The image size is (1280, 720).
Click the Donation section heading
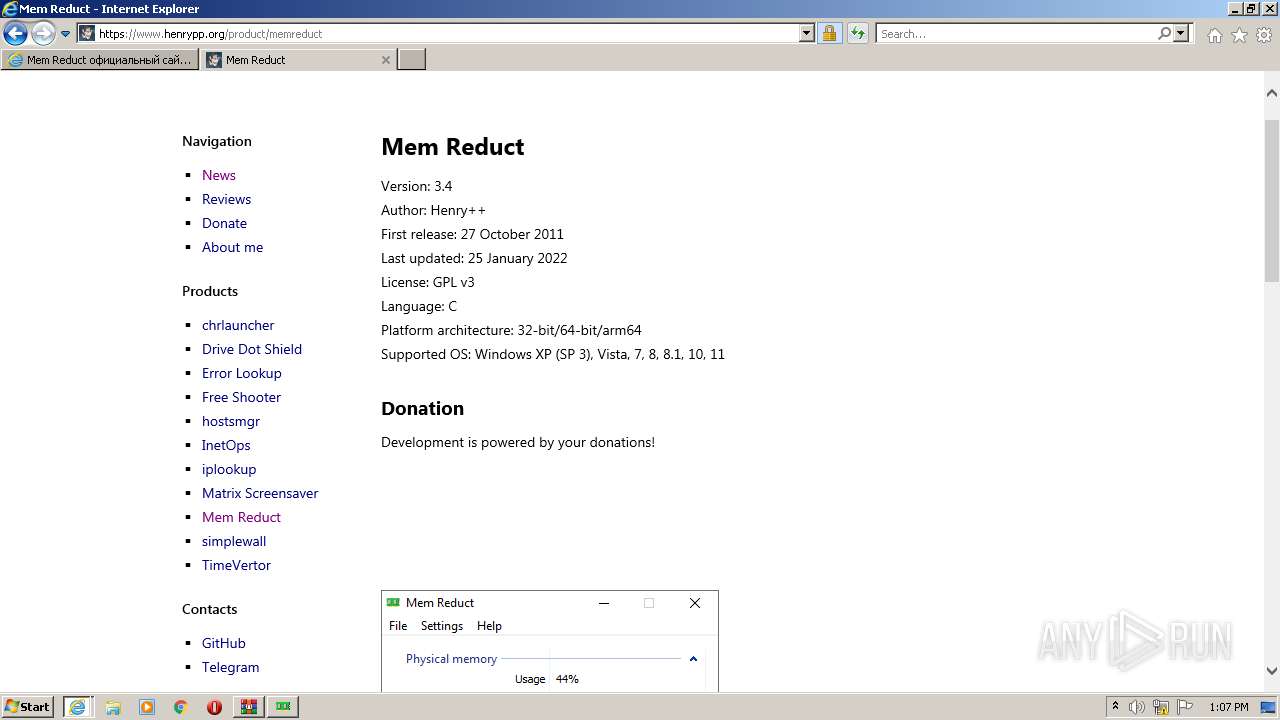click(x=422, y=408)
